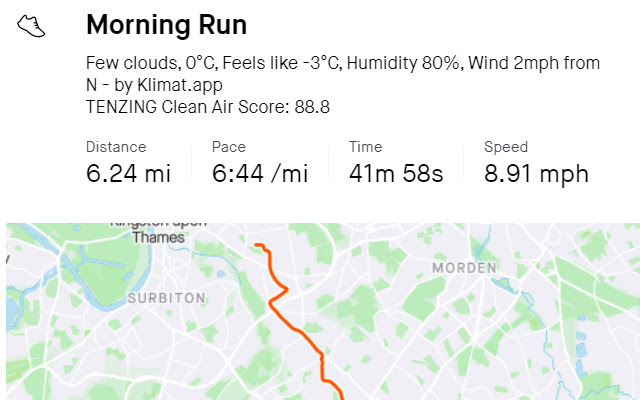Select the 6:44 /mi pace value
This screenshot has width=640, height=400.
(260, 173)
